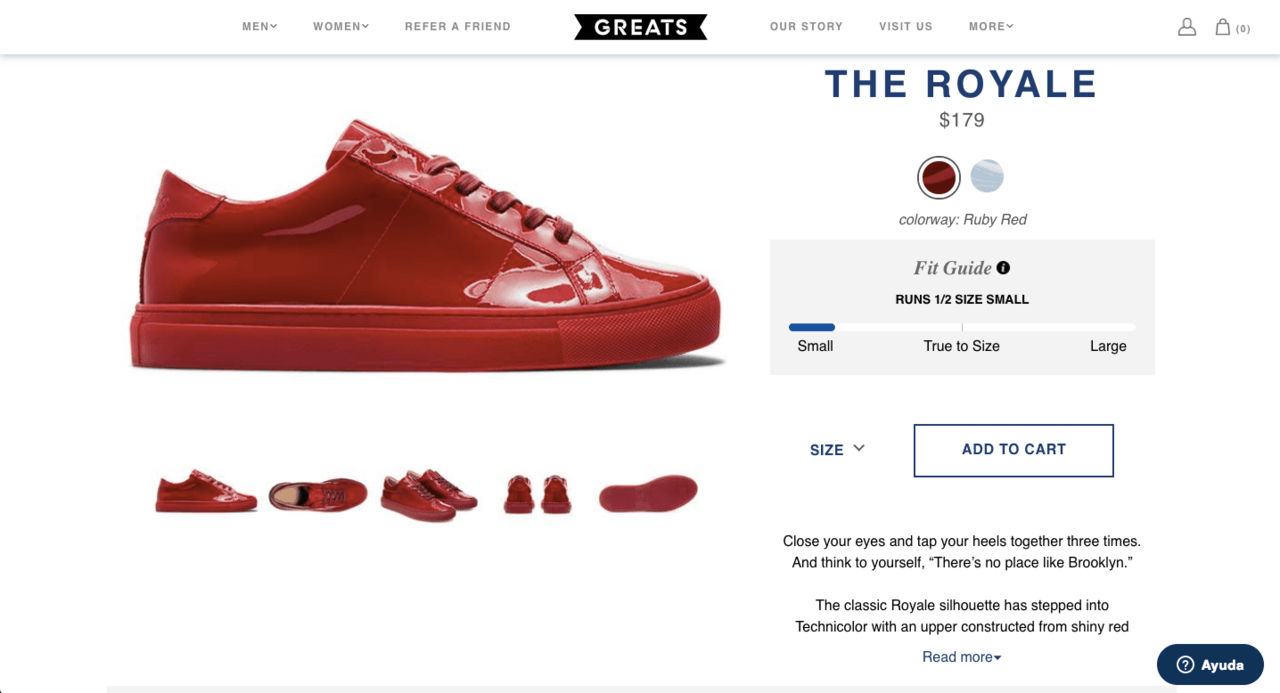Open the Ayuda help chat widget
The width and height of the screenshot is (1280, 693).
1210,665
